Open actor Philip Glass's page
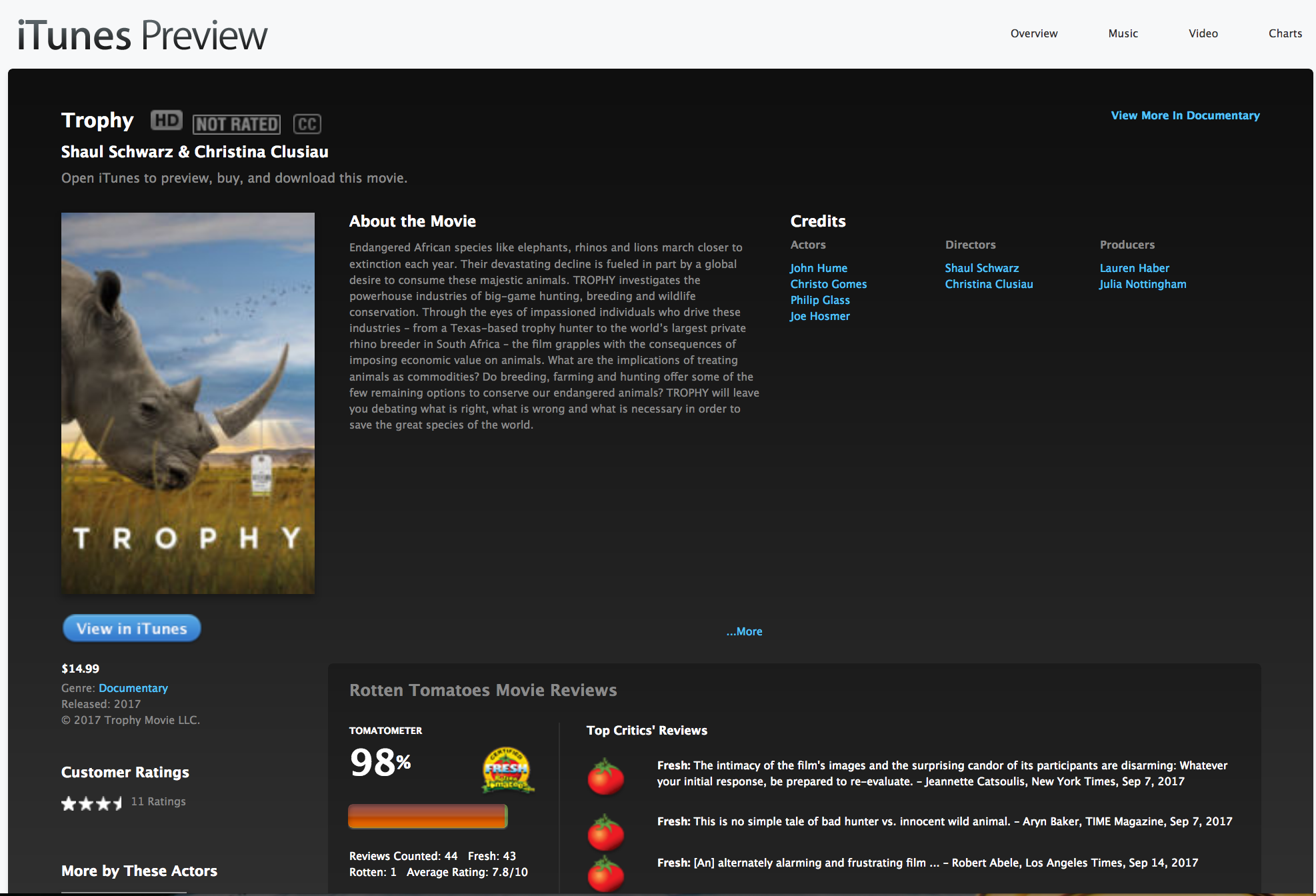The height and width of the screenshot is (896, 1316). [820, 300]
